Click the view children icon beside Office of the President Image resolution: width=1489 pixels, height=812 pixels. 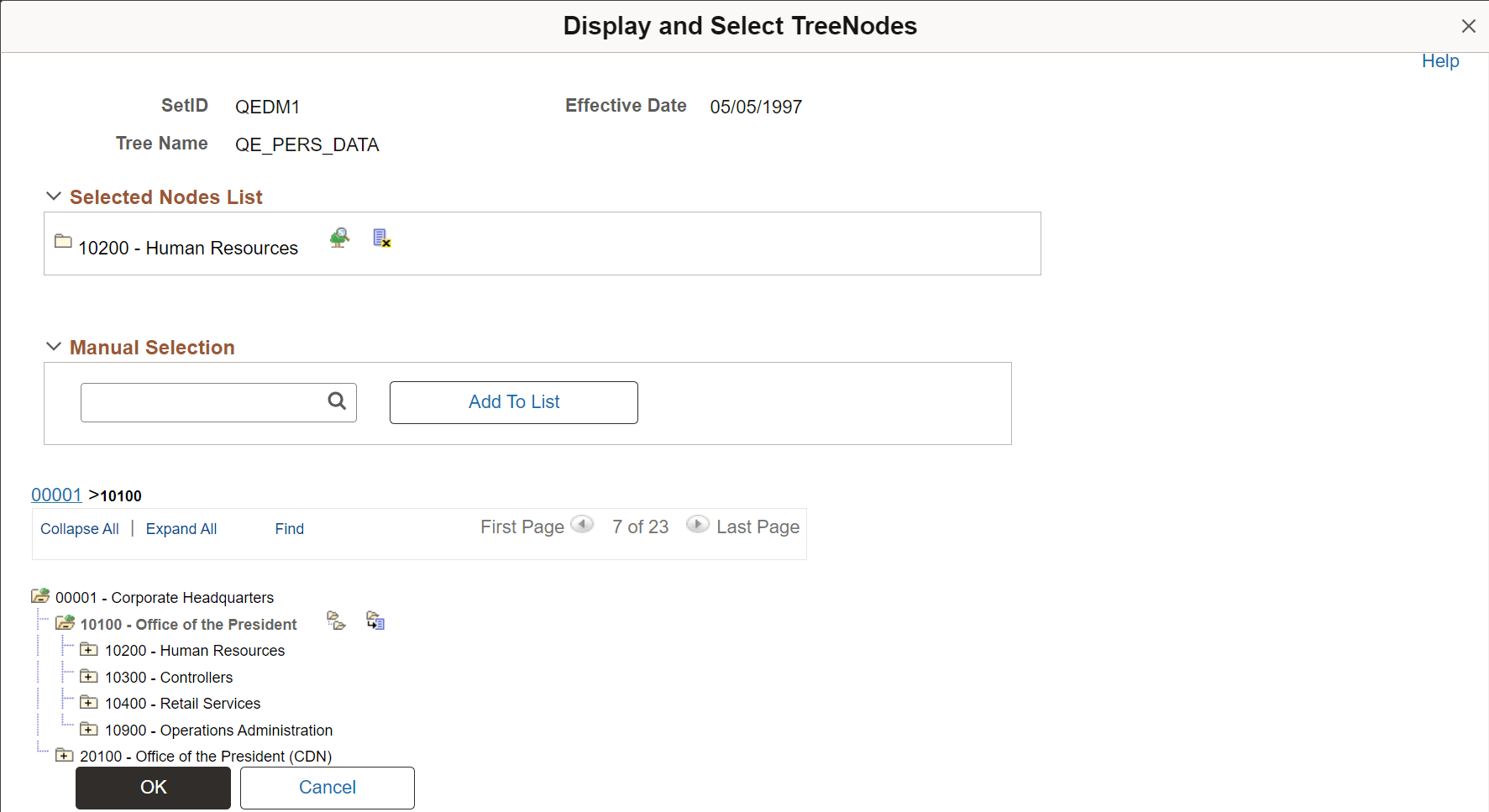pyautogui.click(x=337, y=621)
